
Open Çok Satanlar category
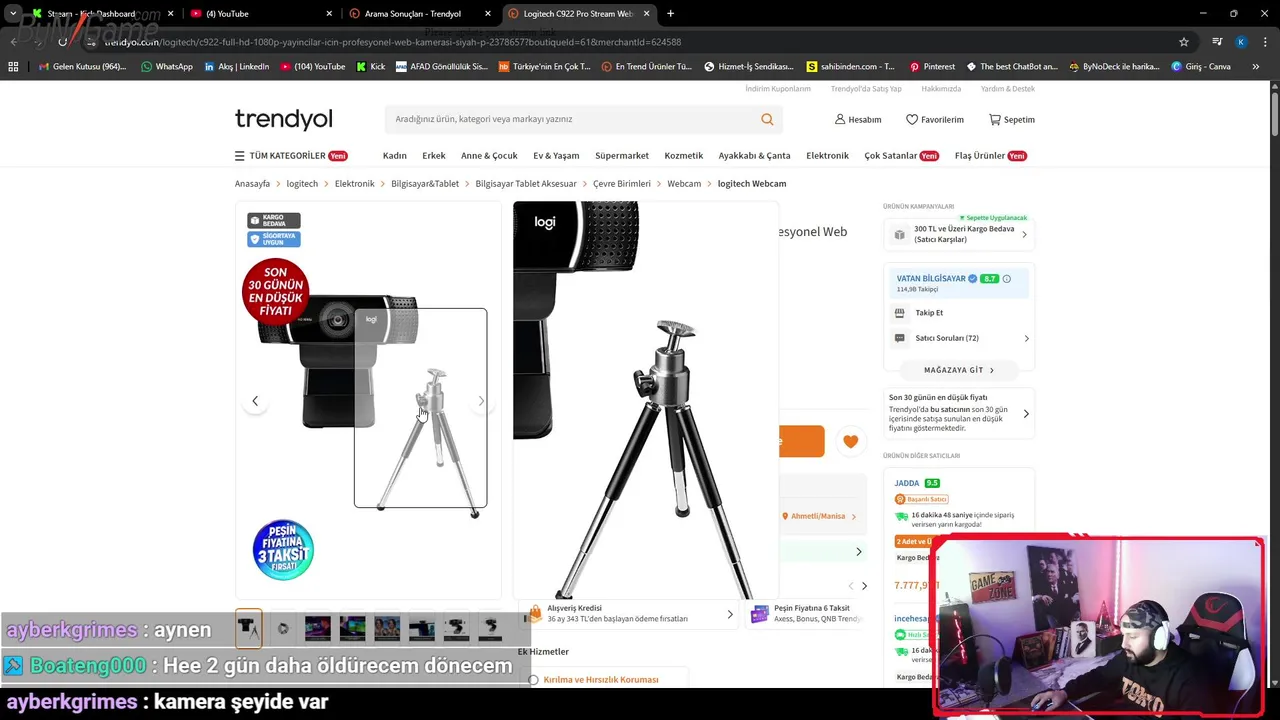coord(901,156)
